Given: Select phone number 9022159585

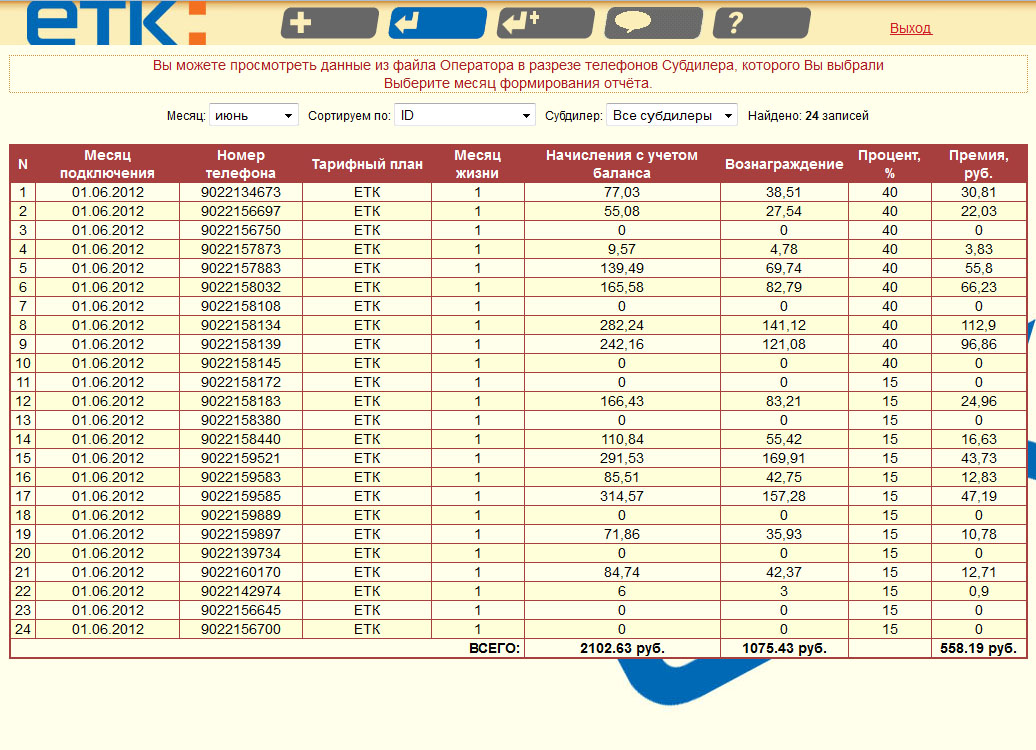Looking at the screenshot, I should click(x=240, y=496).
